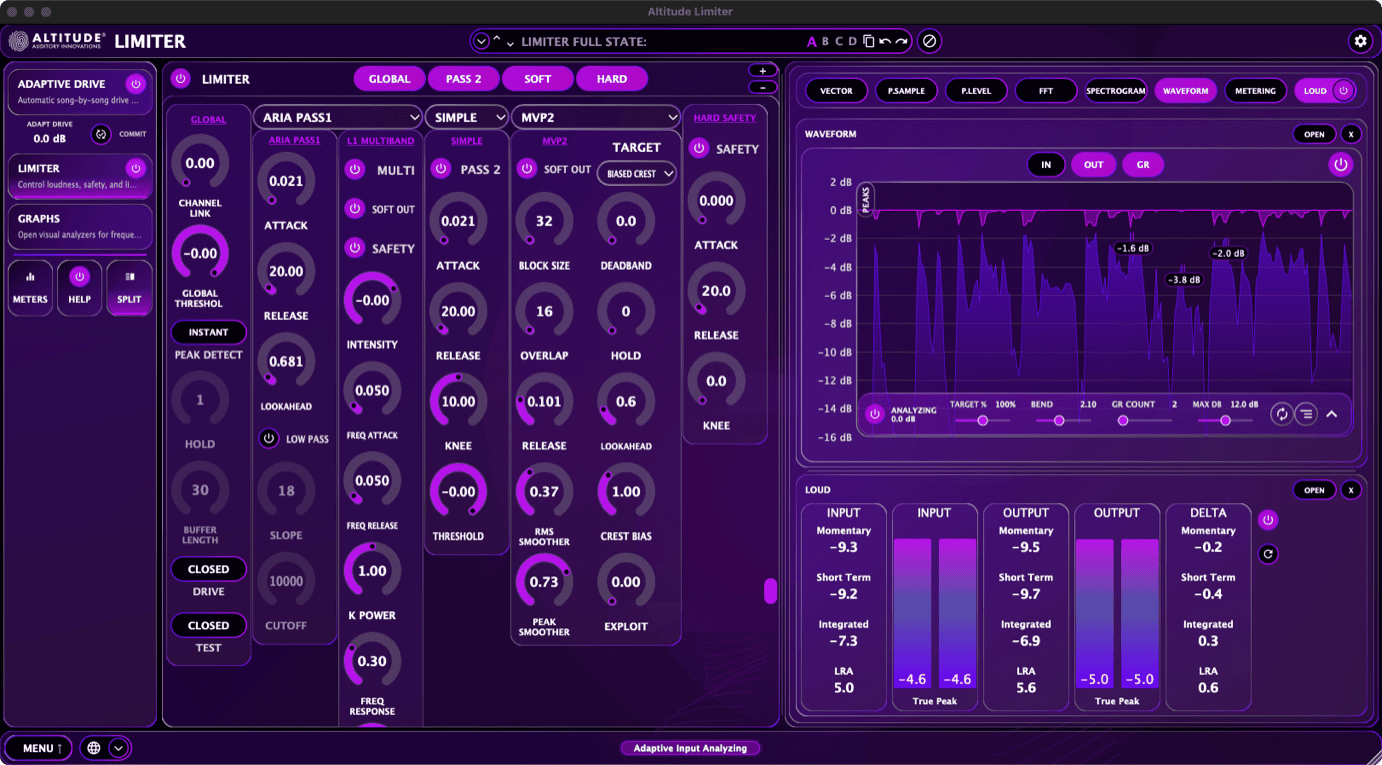Screen dimensions: 1382x765
Task: Toggle the Pass 2 power switch
Action: (440, 169)
